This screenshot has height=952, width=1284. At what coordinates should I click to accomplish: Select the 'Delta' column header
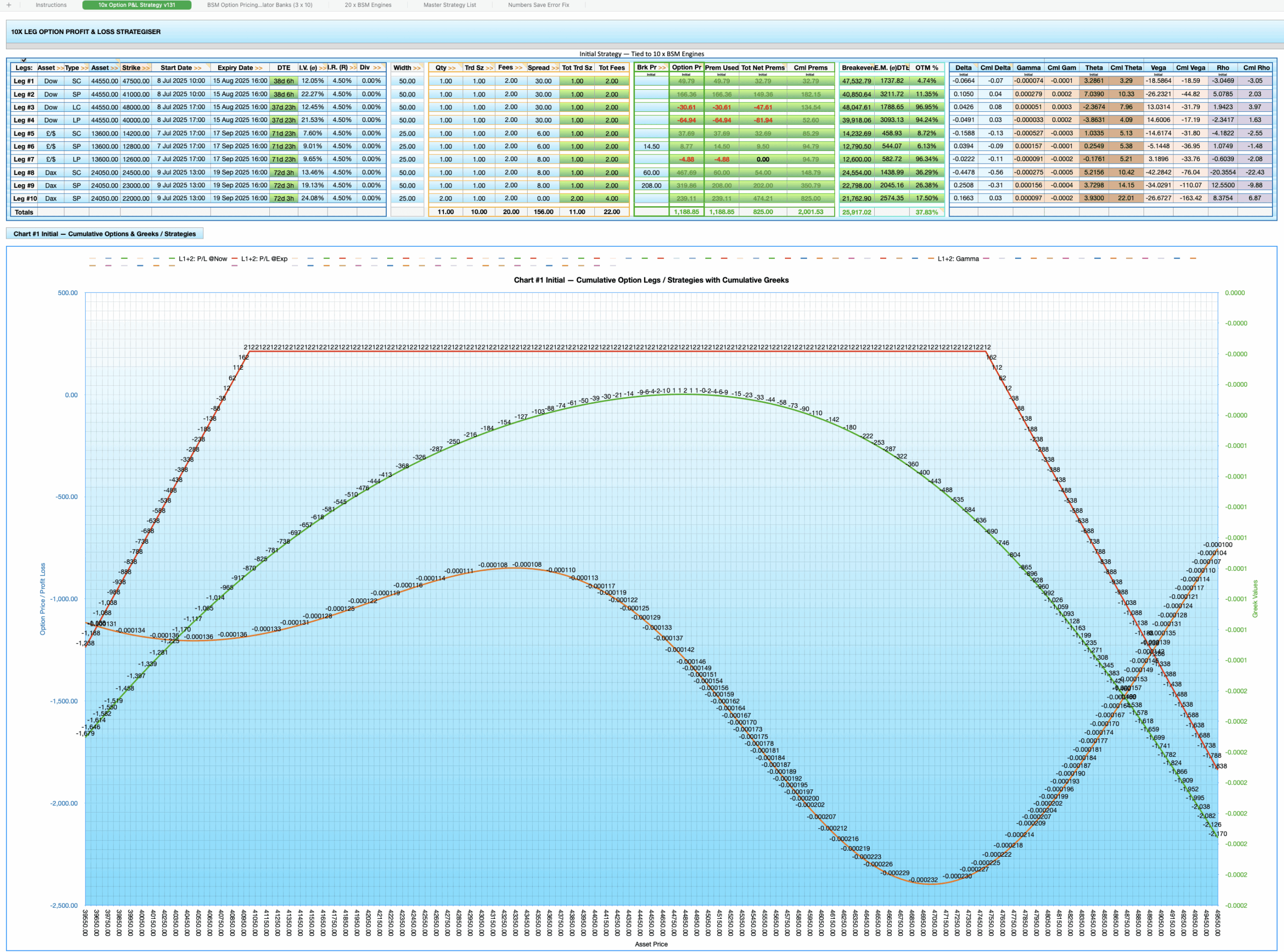tap(963, 68)
